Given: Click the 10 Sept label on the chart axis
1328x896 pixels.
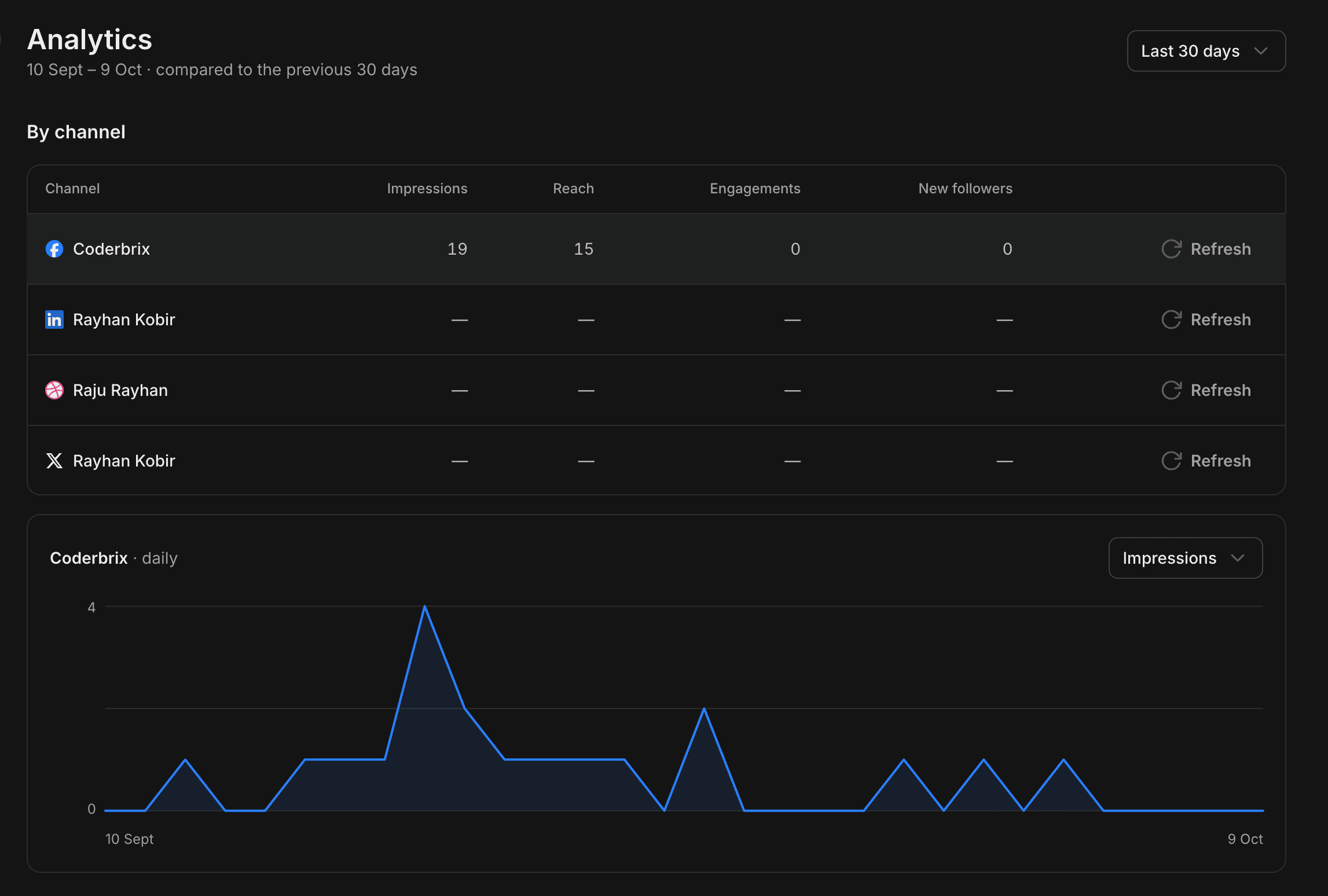Looking at the screenshot, I should click(129, 839).
